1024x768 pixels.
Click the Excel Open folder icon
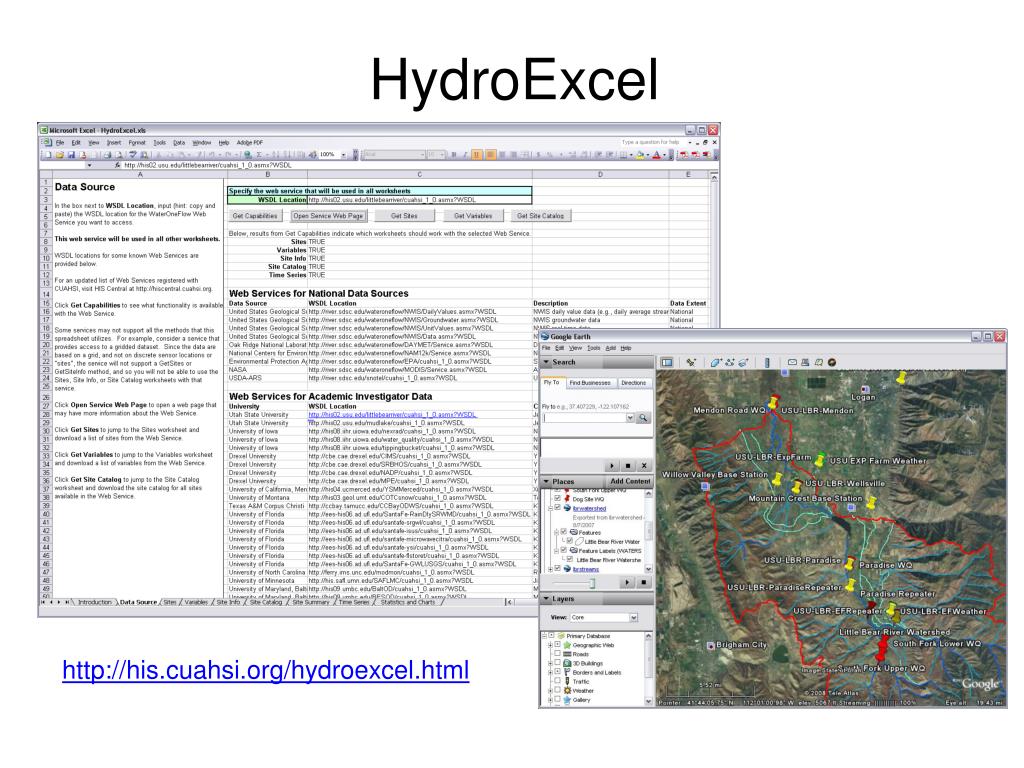coord(59,155)
